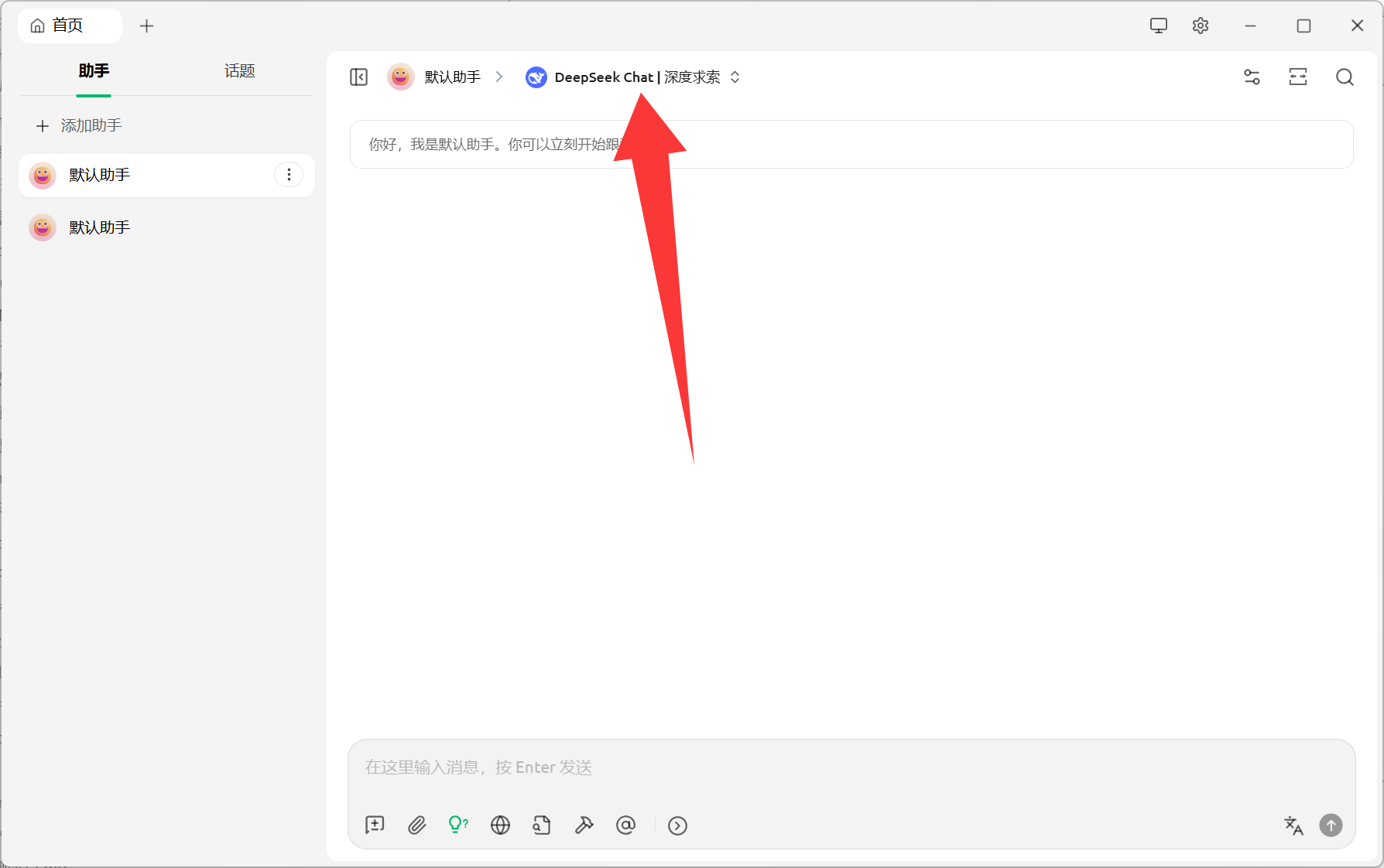The height and width of the screenshot is (868, 1384).
Task: Open the DeepSeek Chat model selector
Action: click(x=633, y=77)
